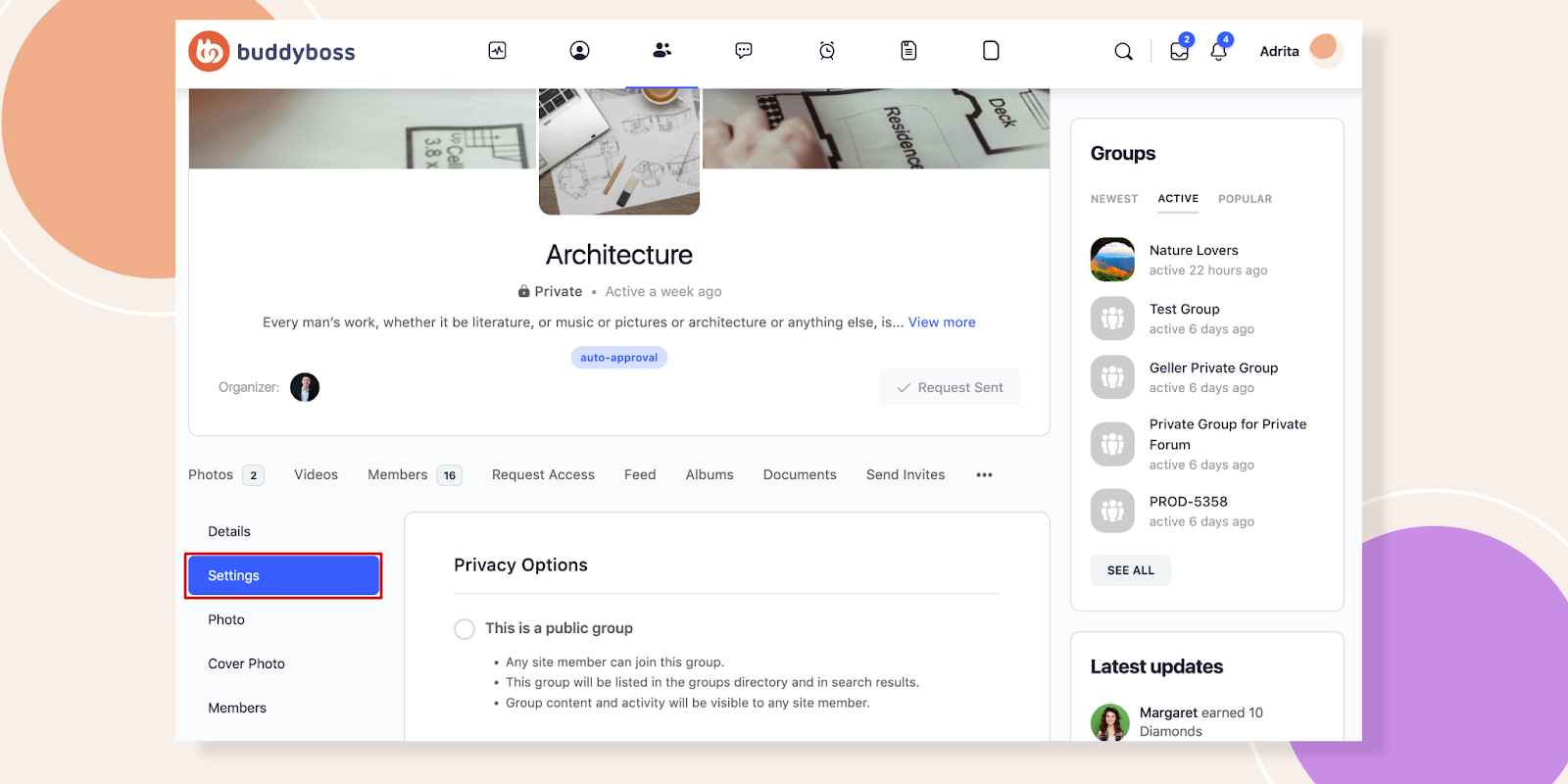Click Margaret's avatar in Latest updates

(1110, 722)
